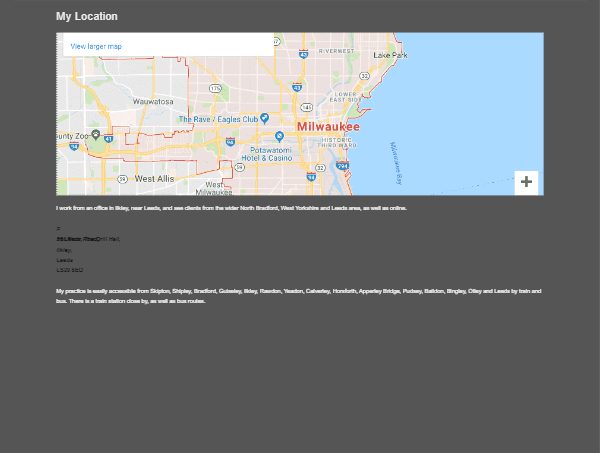This screenshot has height=453, width=600.
Task: Click the County Zoo green marker
Action: [x=96, y=135]
